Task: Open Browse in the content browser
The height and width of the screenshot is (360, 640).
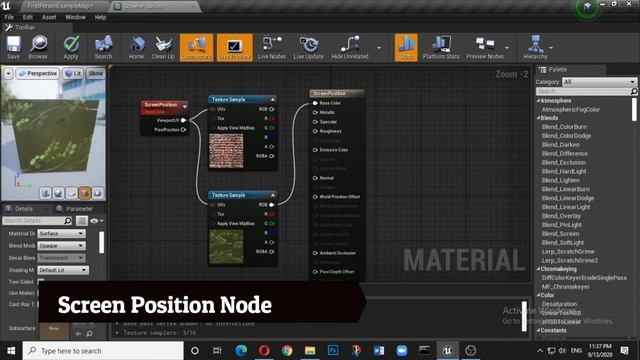Action: 38,47
